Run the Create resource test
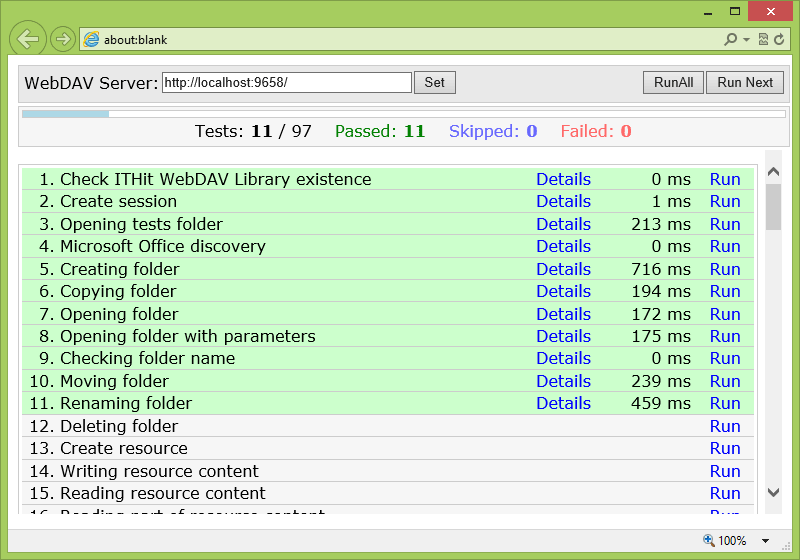The width and height of the screenshot is (800, 560). 725,448
